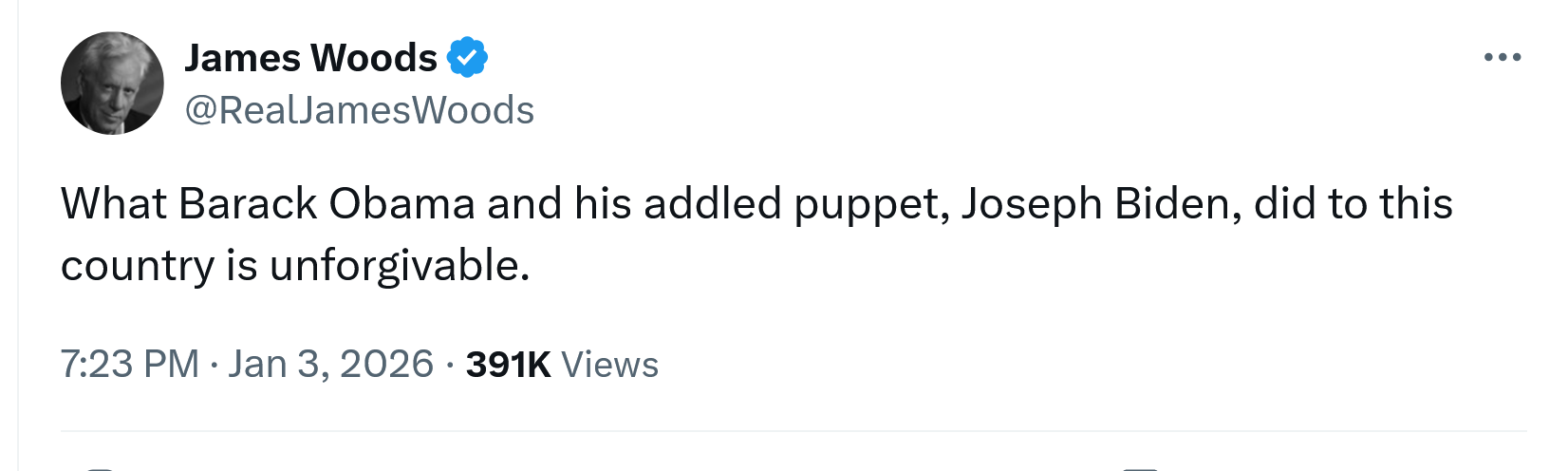Click the Jan 3, 2026 date
This screenshot has width=1568, height=471.
[x=330, y=365]
